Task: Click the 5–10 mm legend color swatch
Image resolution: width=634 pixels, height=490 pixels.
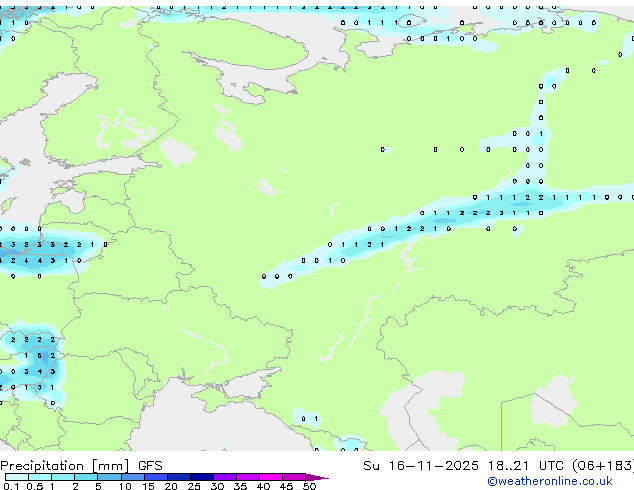Action: click(109, 477)
